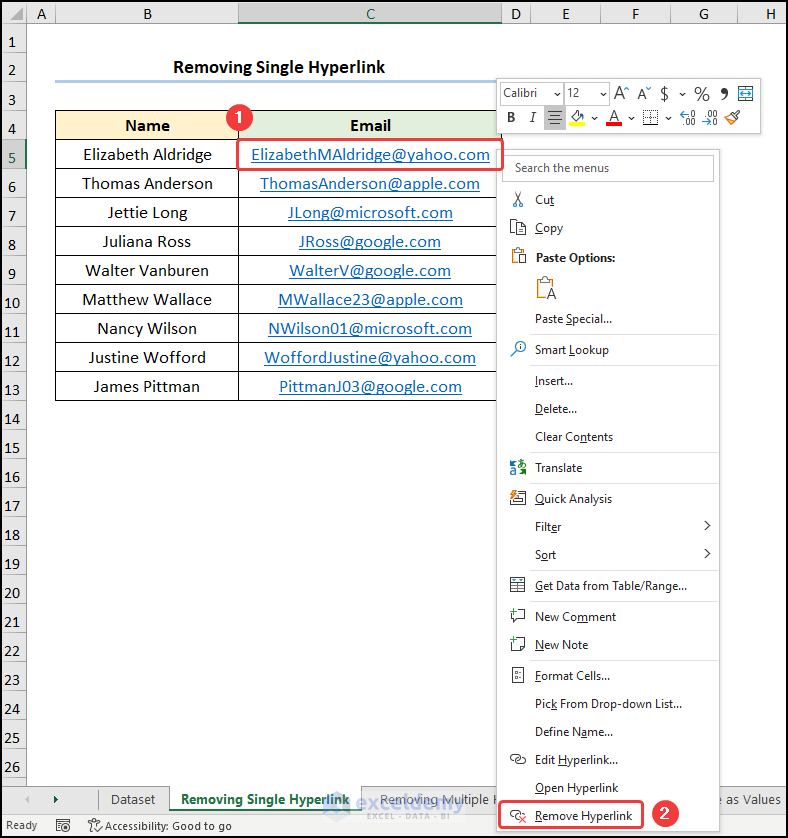Click Accessibility: Good to go status
This screenshot has width=788, height=838.
pos(160,826)
